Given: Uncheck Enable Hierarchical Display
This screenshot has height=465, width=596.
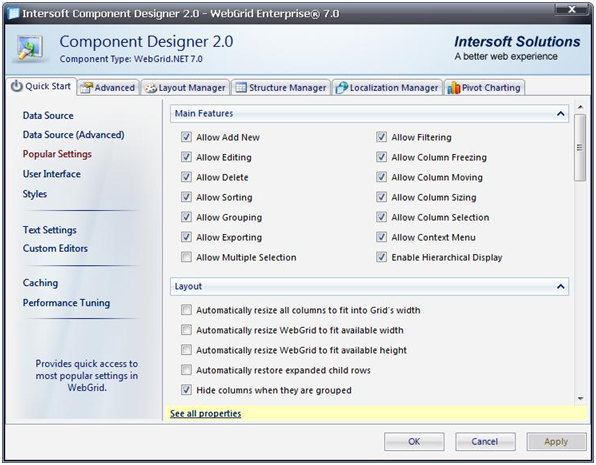Looking at the screenshot, I should pyautogui.click(x=381, y=257).
